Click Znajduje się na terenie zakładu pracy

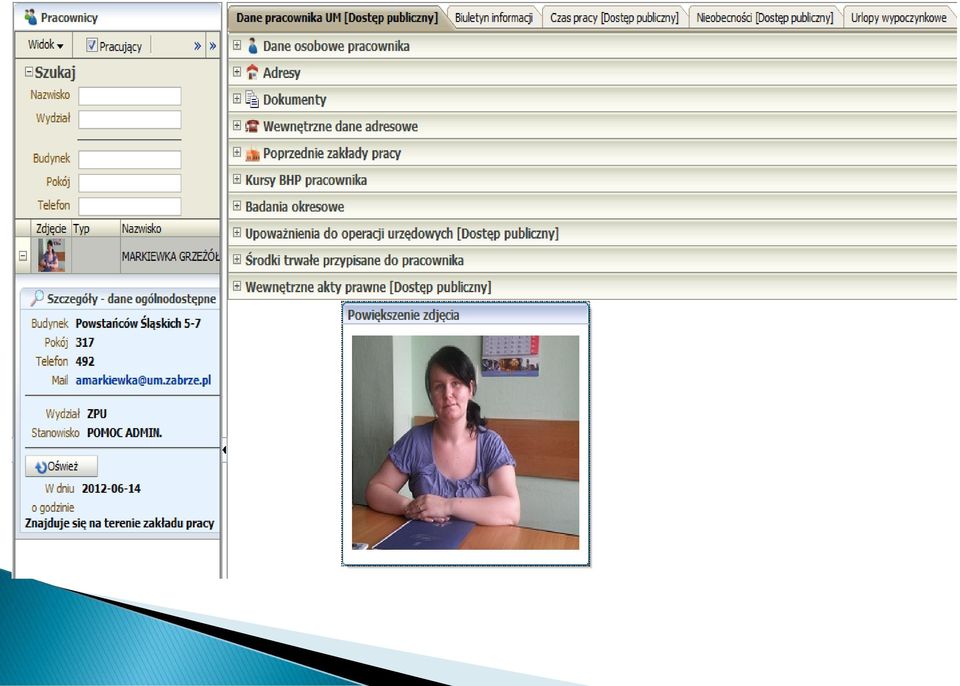(x=119, y=523)
